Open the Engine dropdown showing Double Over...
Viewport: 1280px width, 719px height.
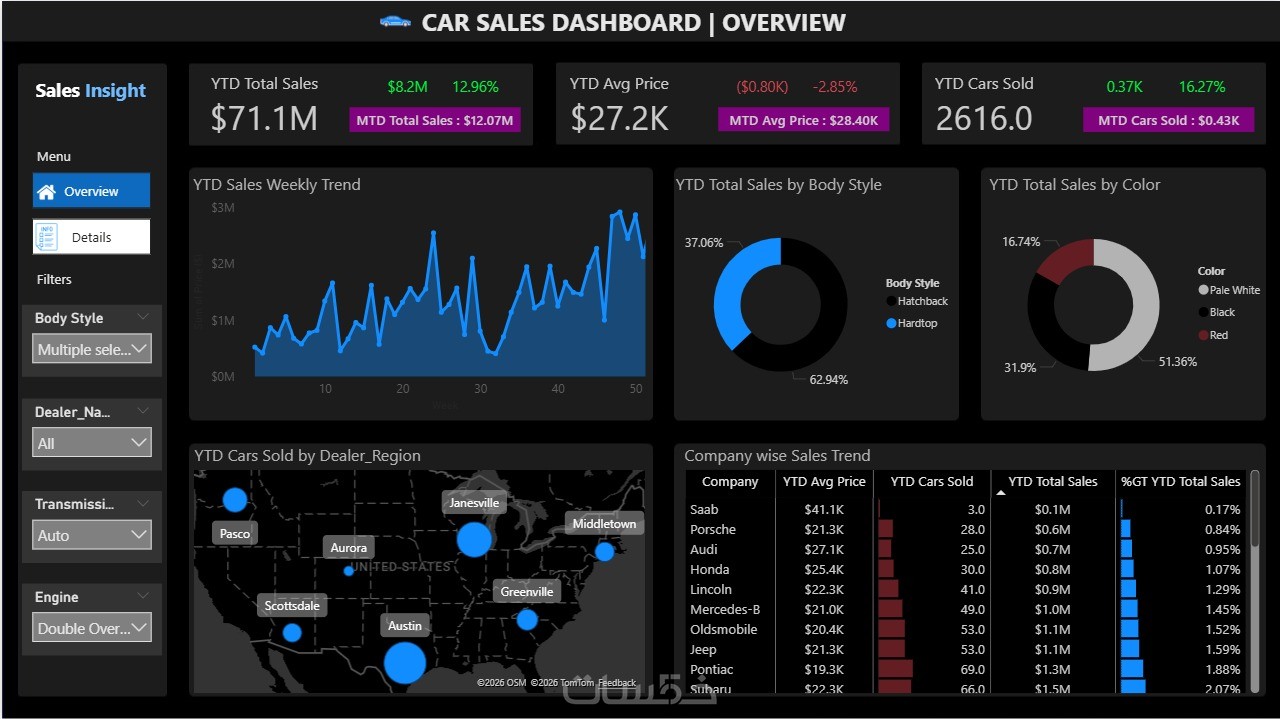92,628
